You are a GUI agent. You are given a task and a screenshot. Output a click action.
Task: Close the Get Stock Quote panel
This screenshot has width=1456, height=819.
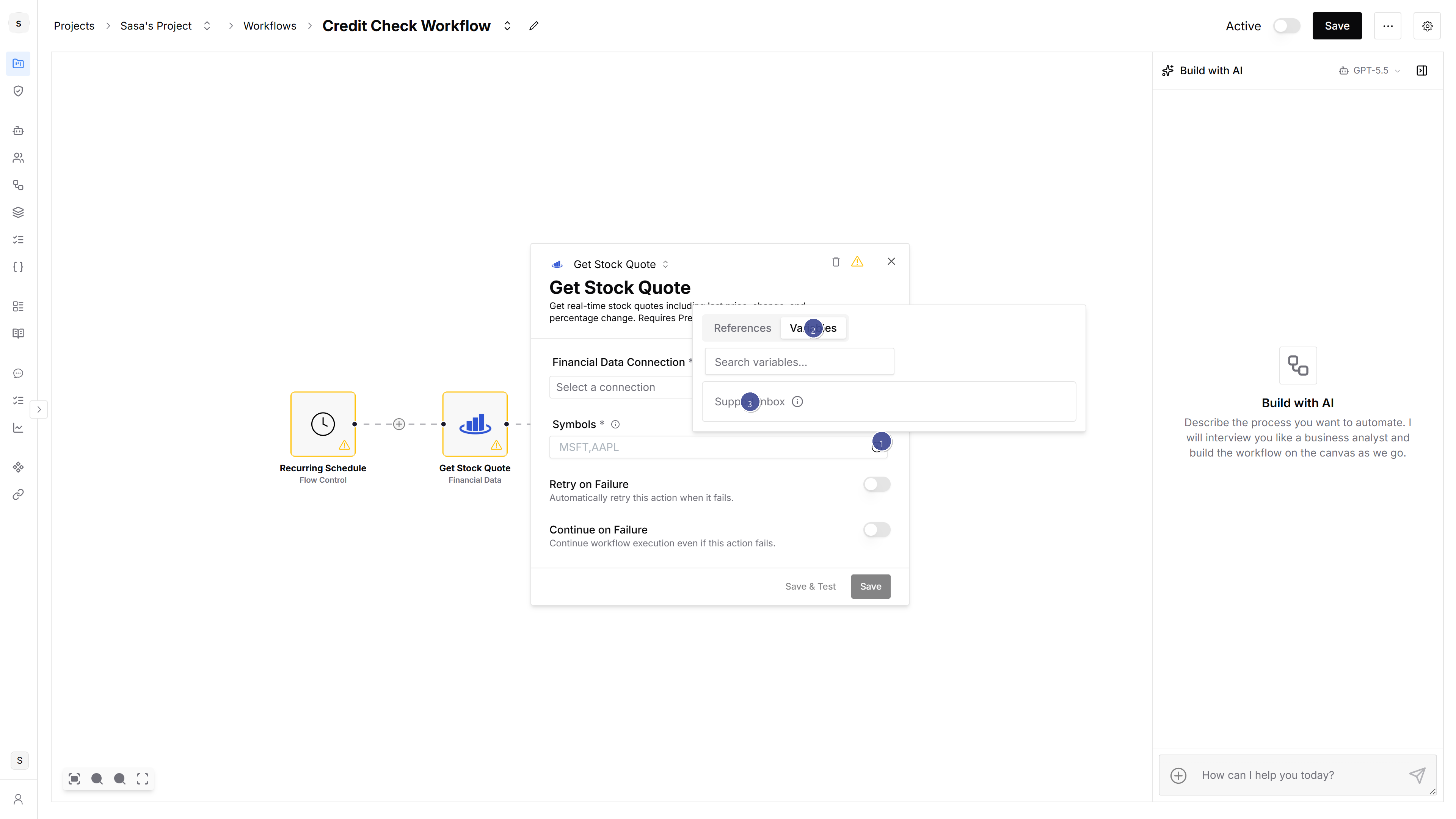pyautogui.click(x=891, y=261)
